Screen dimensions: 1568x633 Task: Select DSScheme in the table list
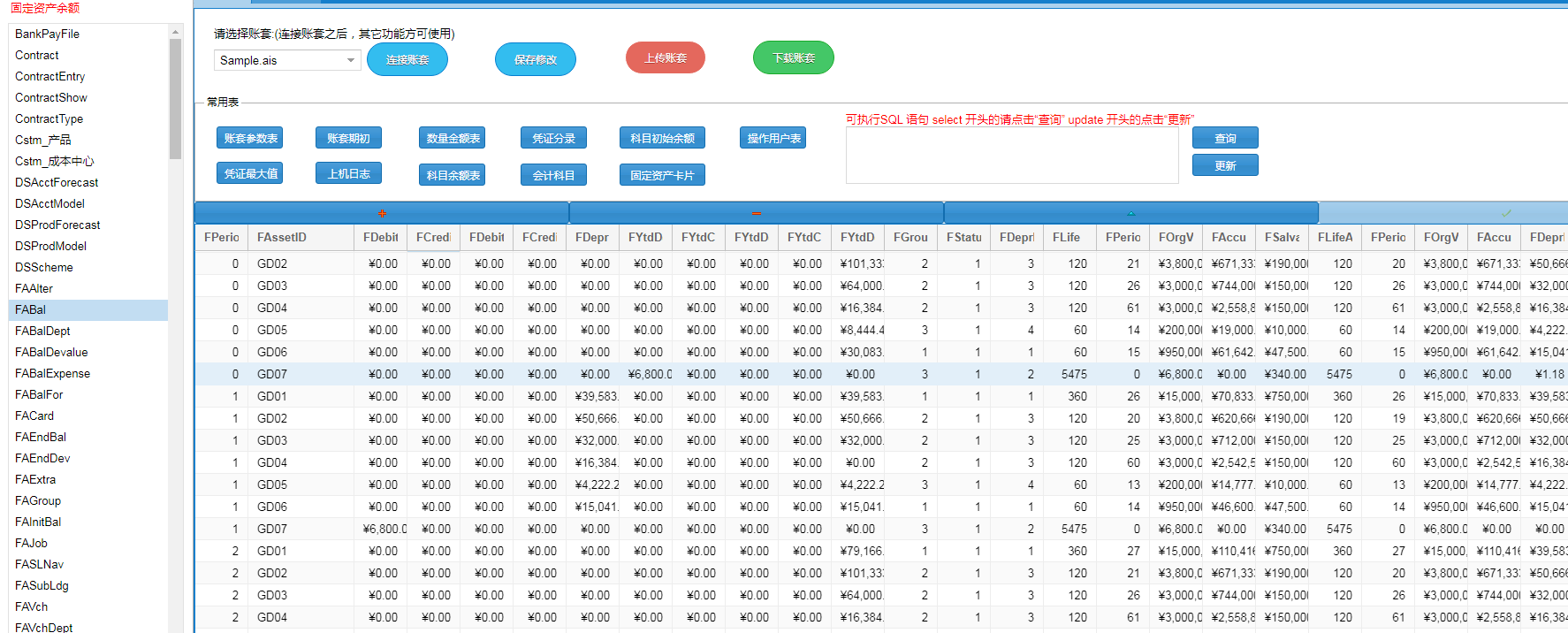(88, 267)
